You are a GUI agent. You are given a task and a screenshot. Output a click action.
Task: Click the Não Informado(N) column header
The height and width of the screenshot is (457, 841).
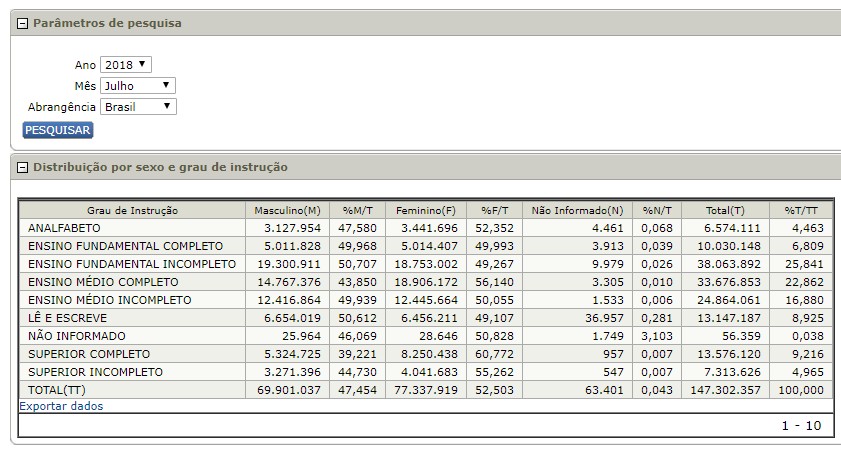(x=577, y=211)
